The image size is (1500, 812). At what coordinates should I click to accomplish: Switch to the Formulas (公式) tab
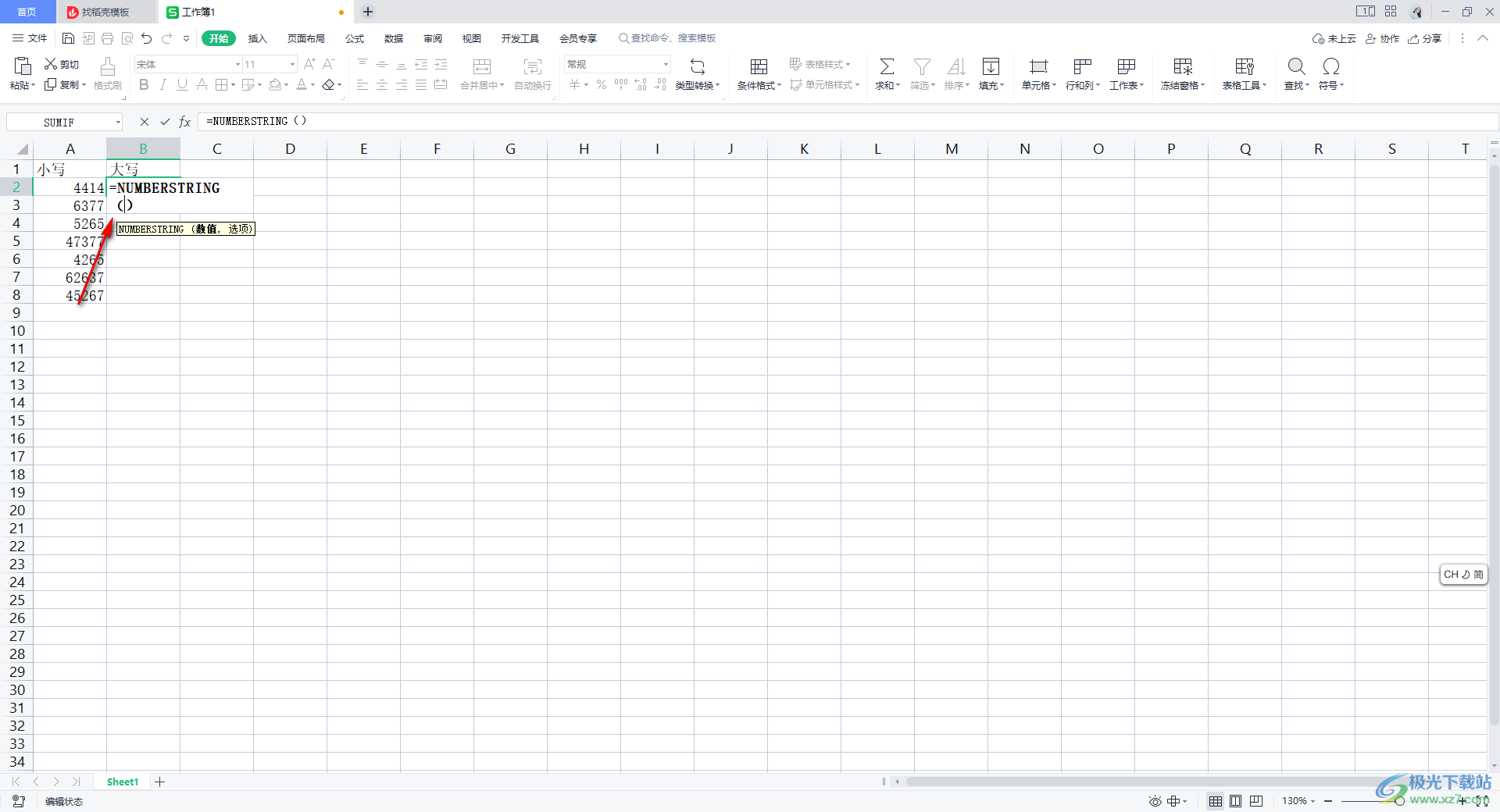tap(355, 38)
